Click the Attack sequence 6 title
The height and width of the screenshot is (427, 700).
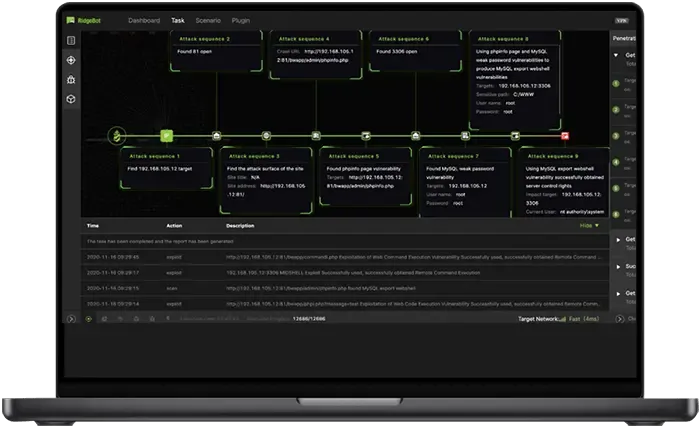[404, 39]
